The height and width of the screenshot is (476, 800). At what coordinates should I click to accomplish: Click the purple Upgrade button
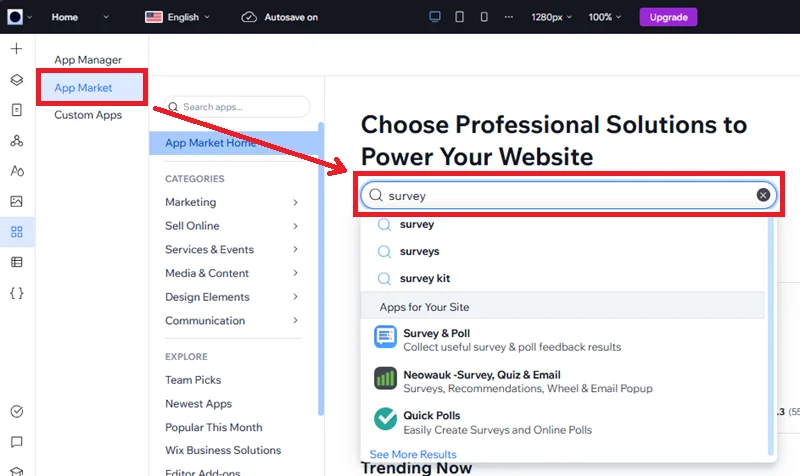click(x=668, y=17)
